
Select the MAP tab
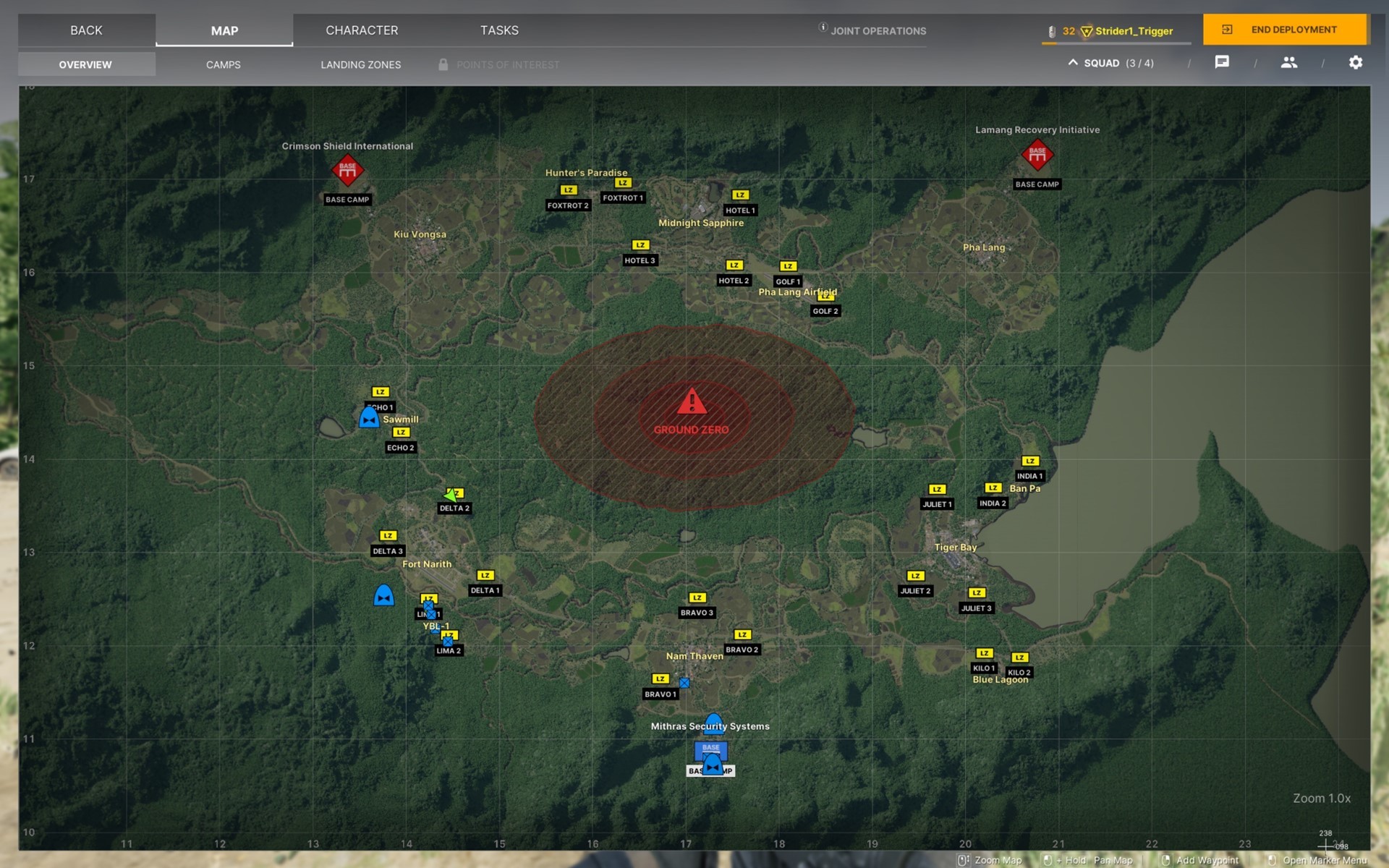point(224,30)
